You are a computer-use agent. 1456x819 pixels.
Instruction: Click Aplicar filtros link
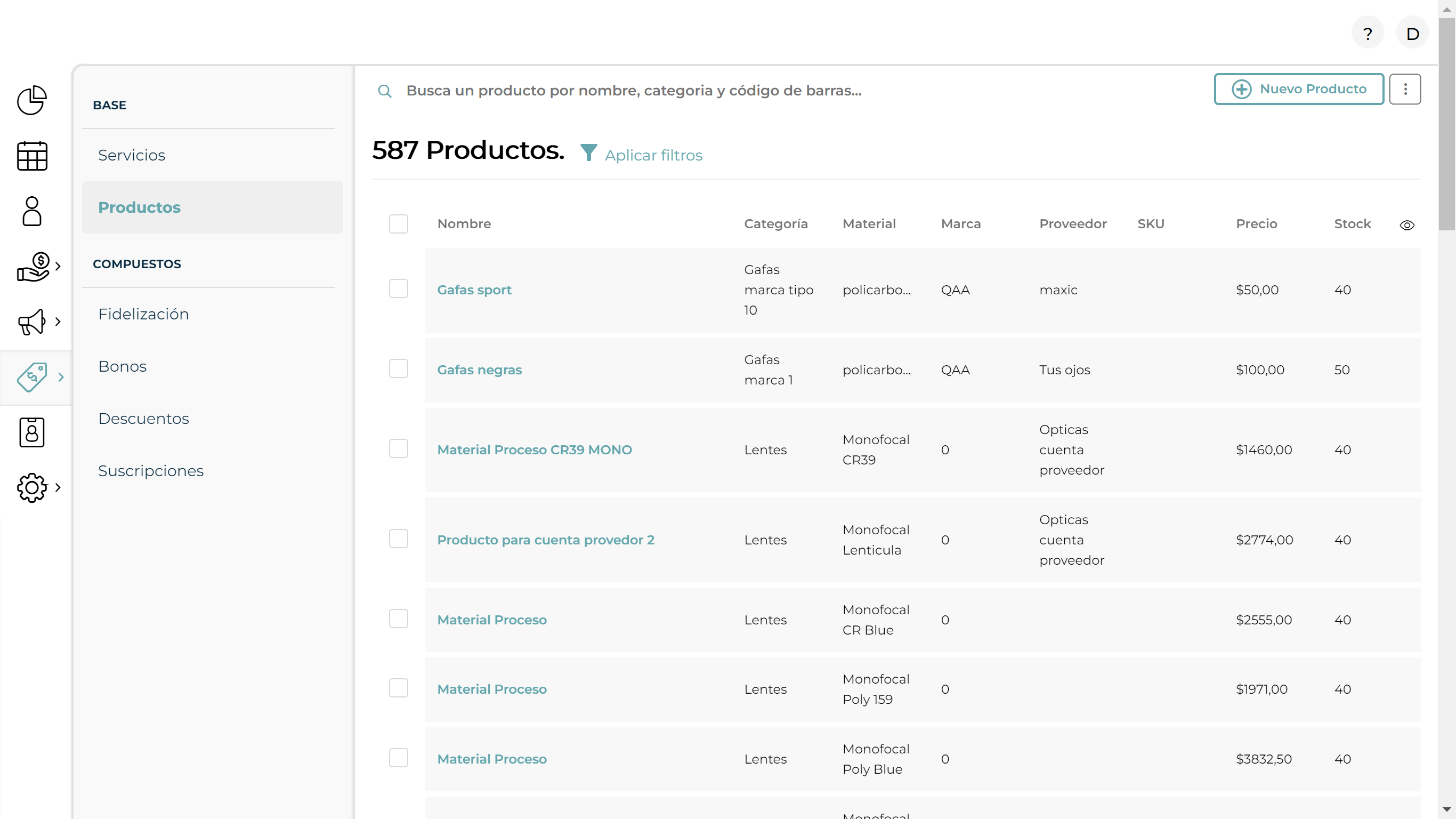[x=653, y=156]
